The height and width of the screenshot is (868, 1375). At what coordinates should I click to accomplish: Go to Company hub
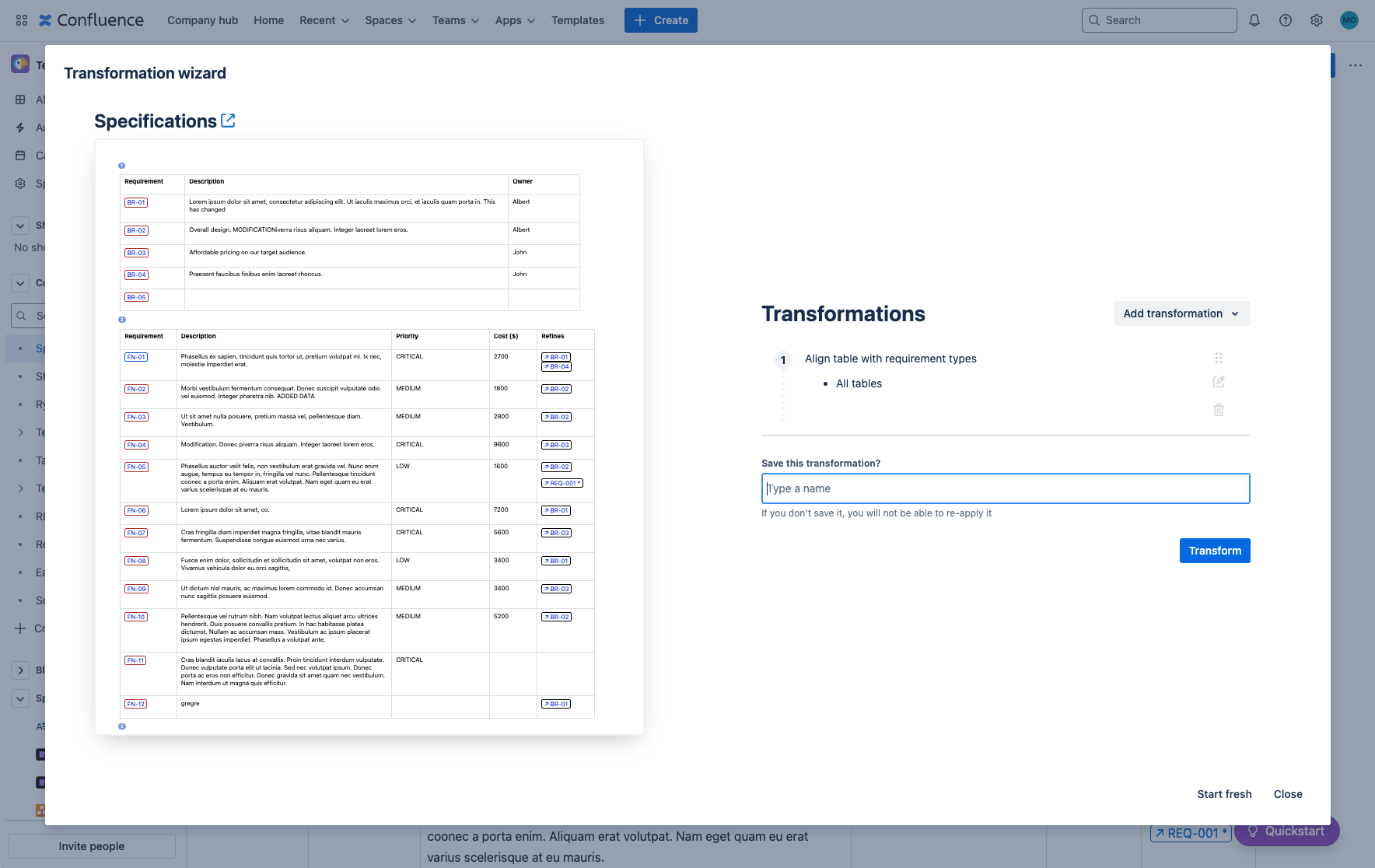pyautogui.click(x=202, y=20)
